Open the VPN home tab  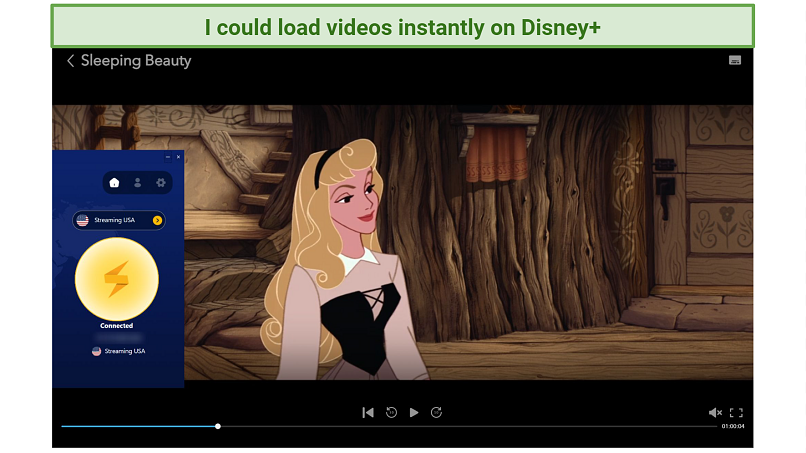114,183
